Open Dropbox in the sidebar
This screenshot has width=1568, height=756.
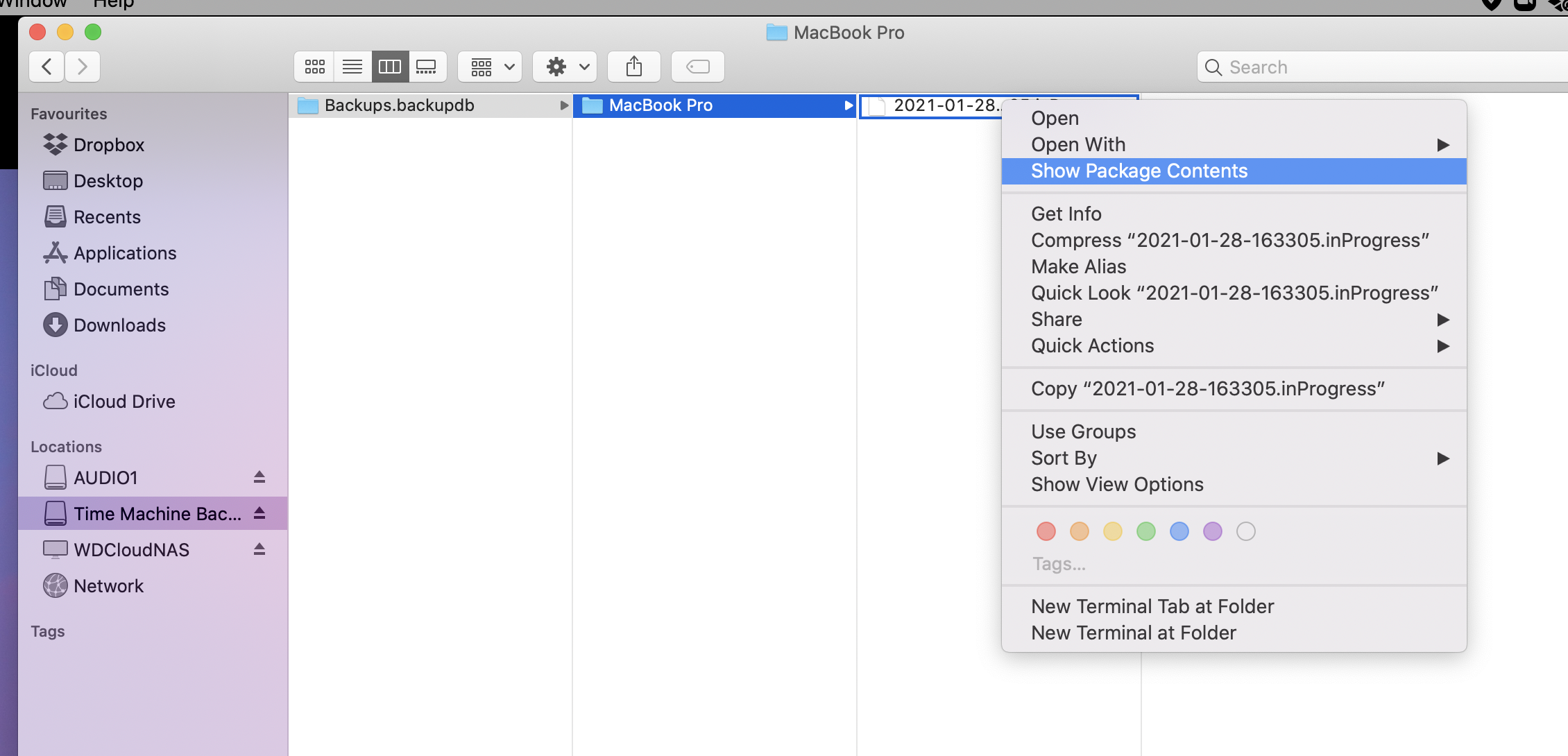click(108, 144)
